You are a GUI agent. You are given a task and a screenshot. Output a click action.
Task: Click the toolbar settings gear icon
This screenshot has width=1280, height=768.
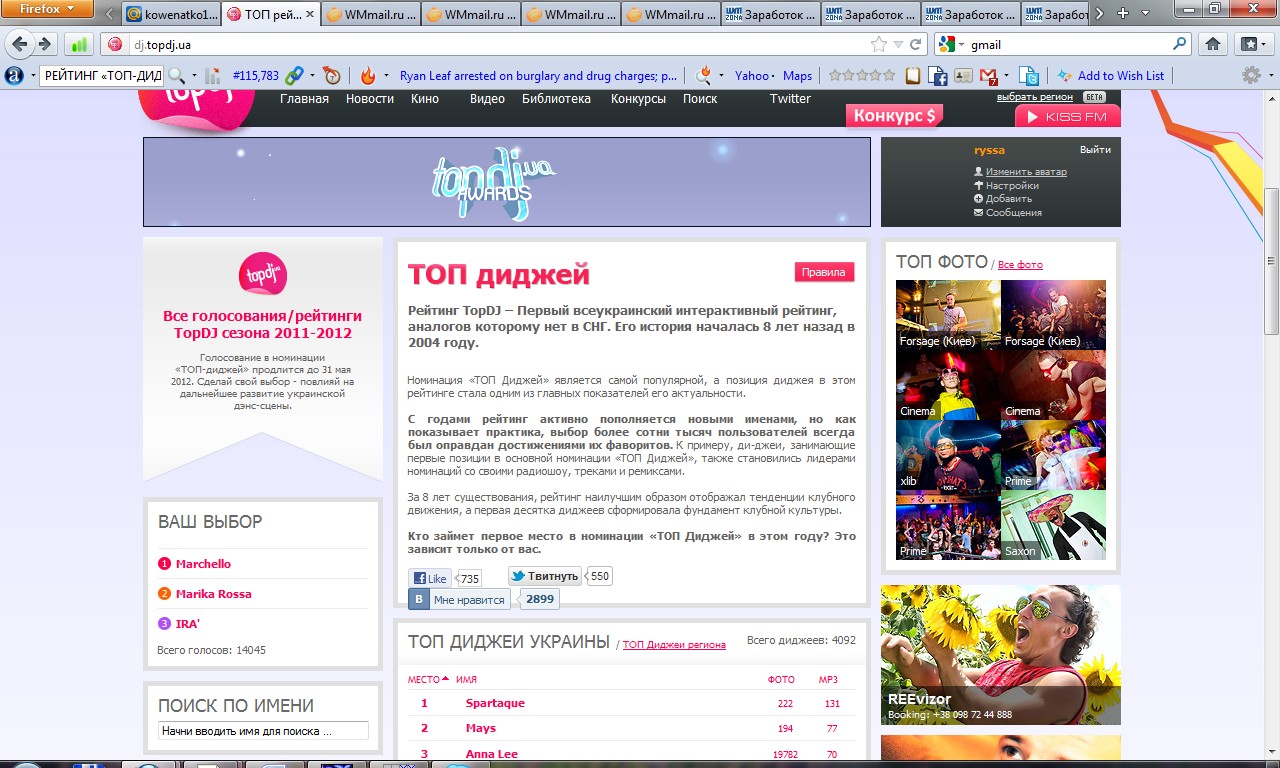pyautogui.click(x=1251, y=75)
